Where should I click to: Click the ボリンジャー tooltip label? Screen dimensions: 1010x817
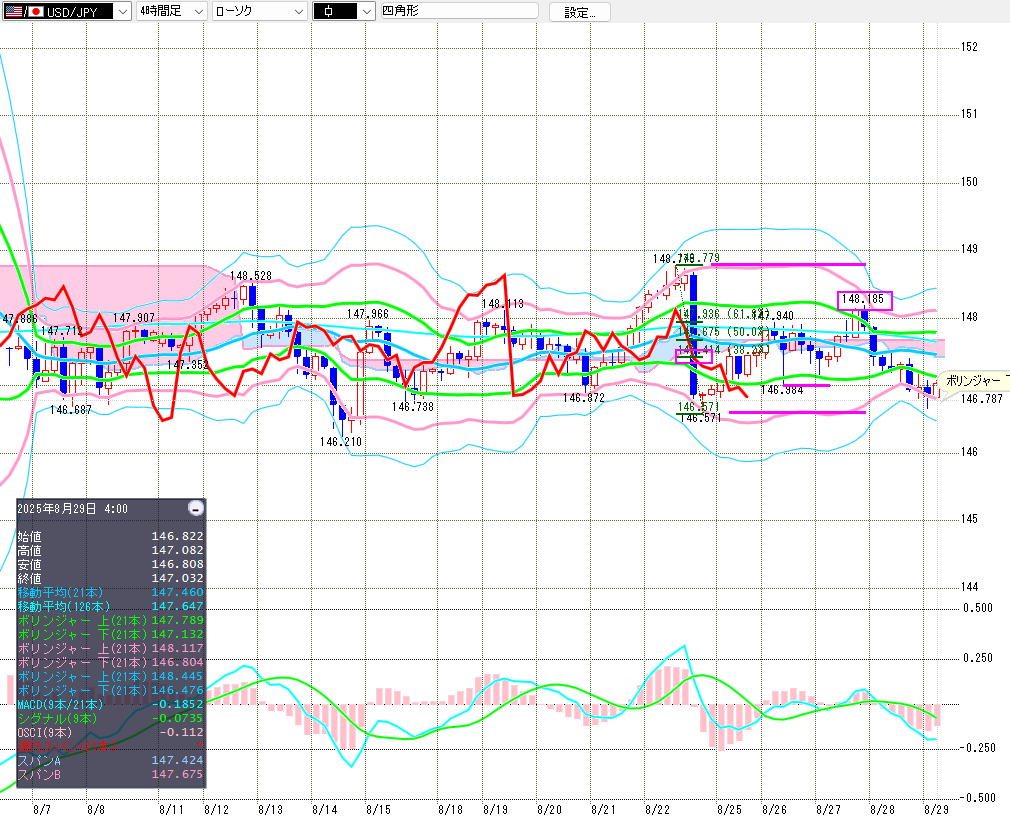[973, 381]
